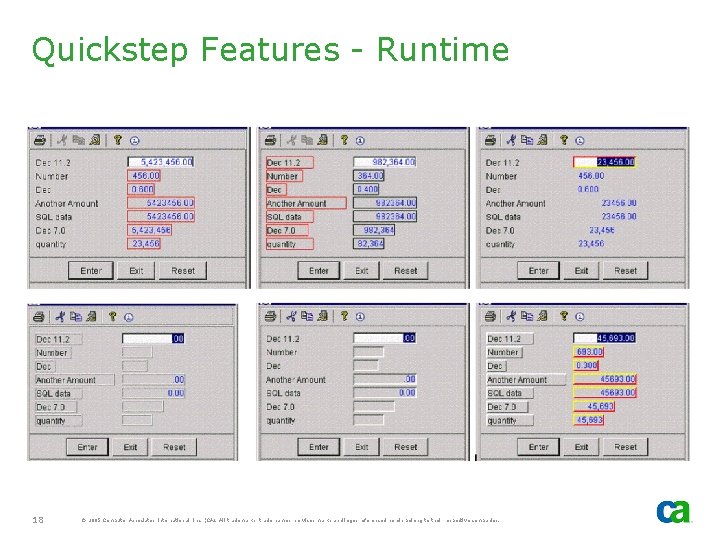The image size is (720, 540).
Task: Click Enter button in 982,364.00 window
Action: tap(319, 270)
